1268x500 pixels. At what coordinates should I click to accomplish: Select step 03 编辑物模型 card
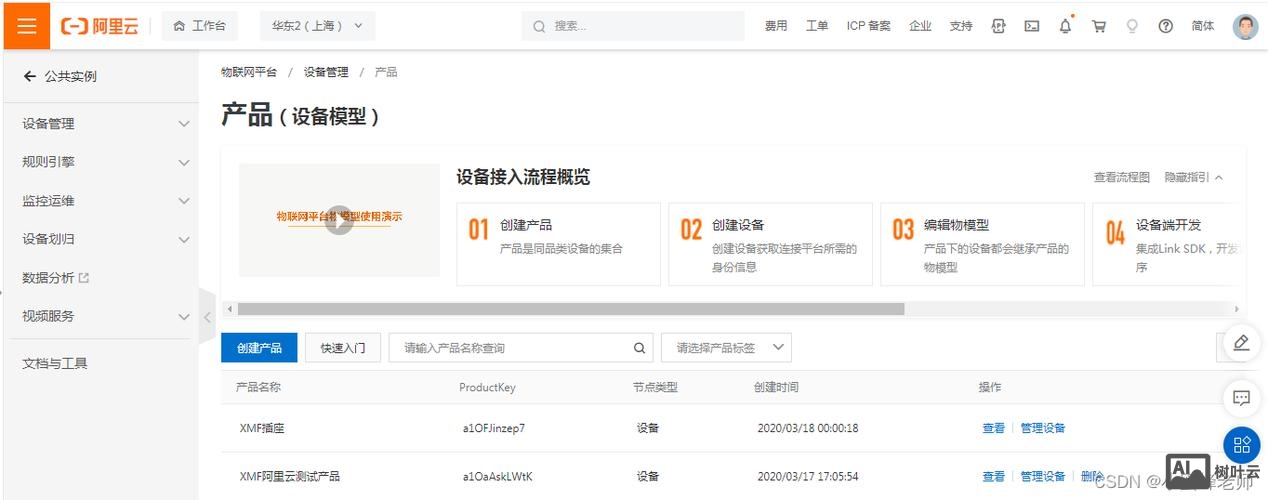tap(982, 244)
